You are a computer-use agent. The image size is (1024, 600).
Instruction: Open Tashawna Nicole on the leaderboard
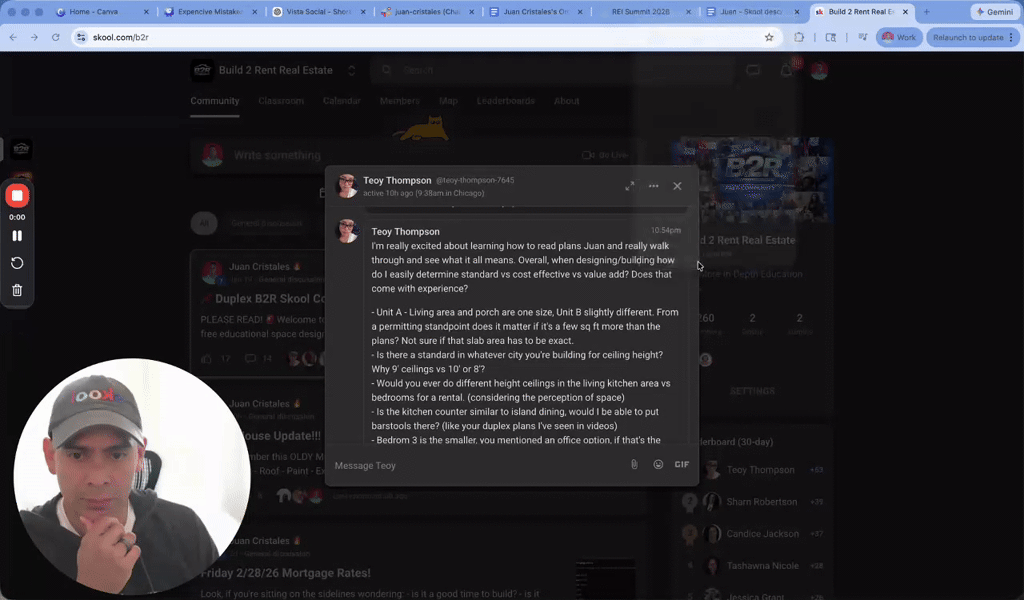(762, 565)
